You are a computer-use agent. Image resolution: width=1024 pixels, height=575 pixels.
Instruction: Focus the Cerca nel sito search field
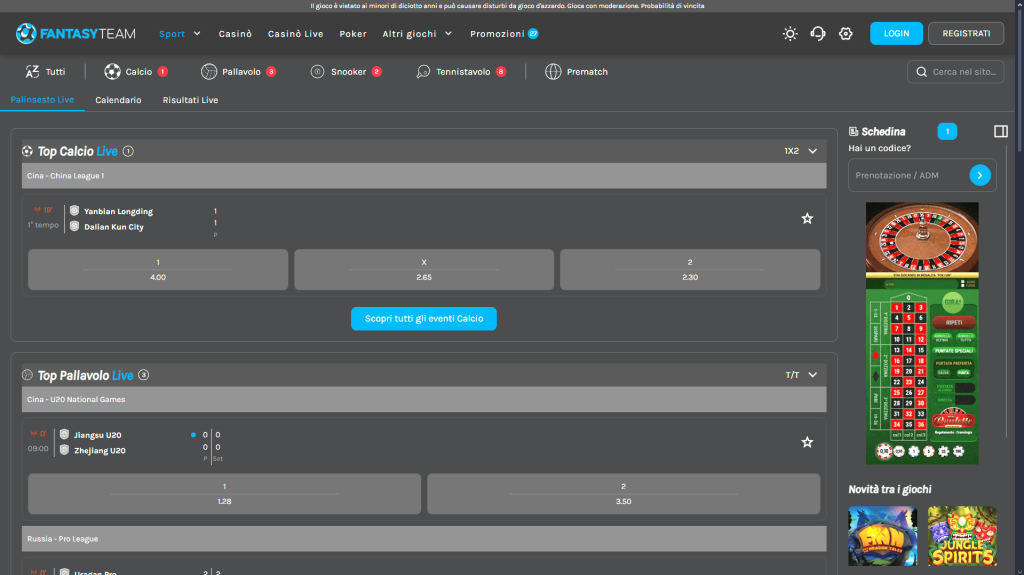coord(955,72)
